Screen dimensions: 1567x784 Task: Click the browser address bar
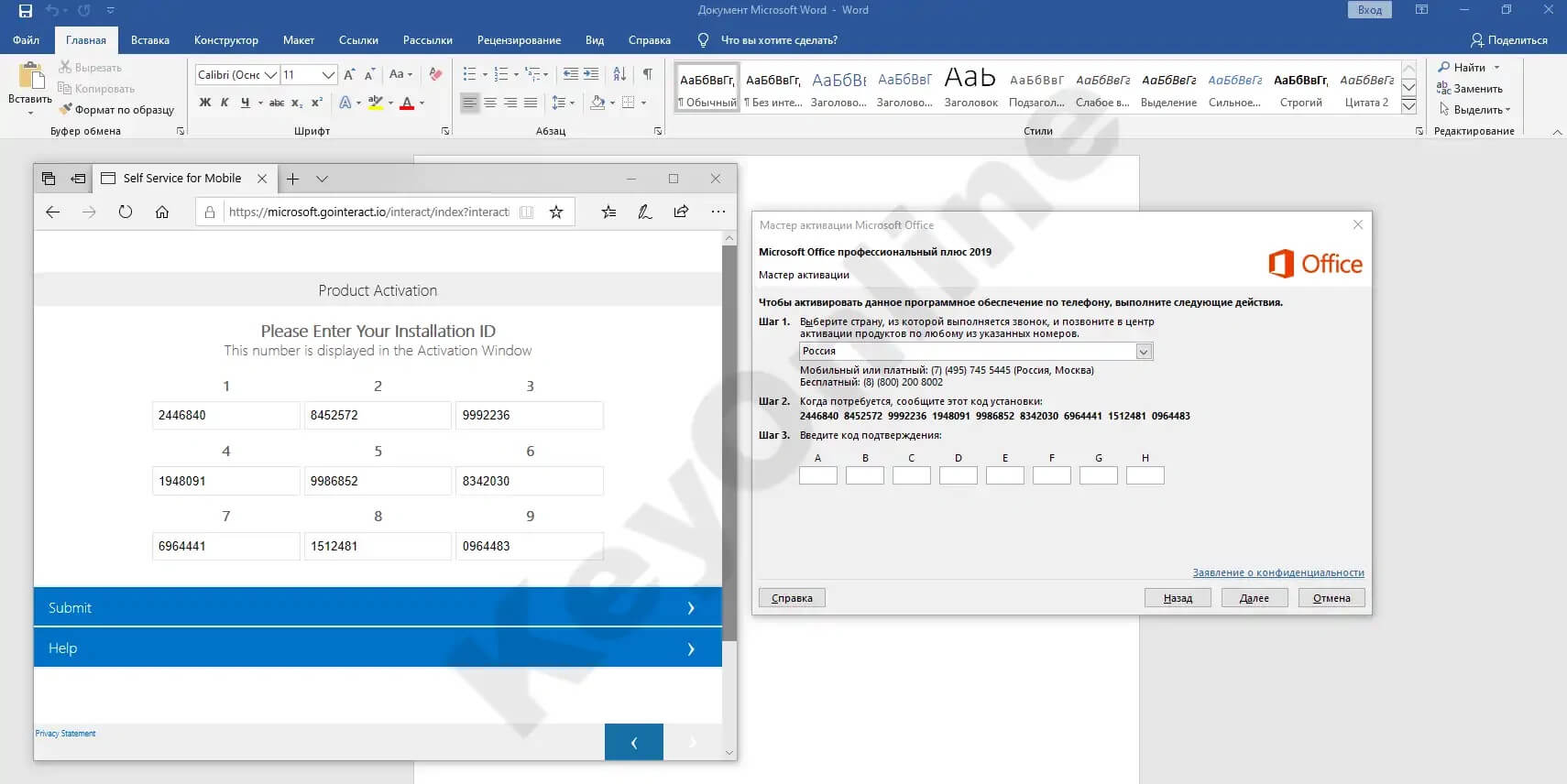coord(369,212)
